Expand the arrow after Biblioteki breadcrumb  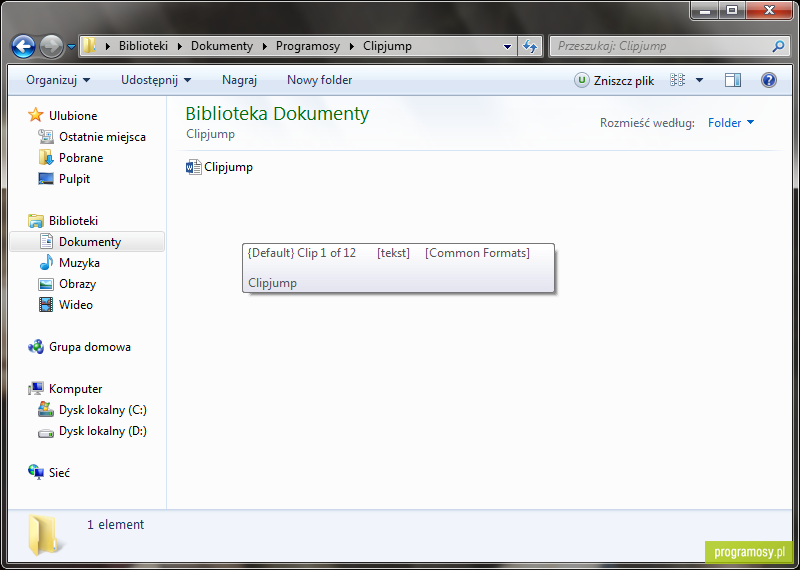180,46
